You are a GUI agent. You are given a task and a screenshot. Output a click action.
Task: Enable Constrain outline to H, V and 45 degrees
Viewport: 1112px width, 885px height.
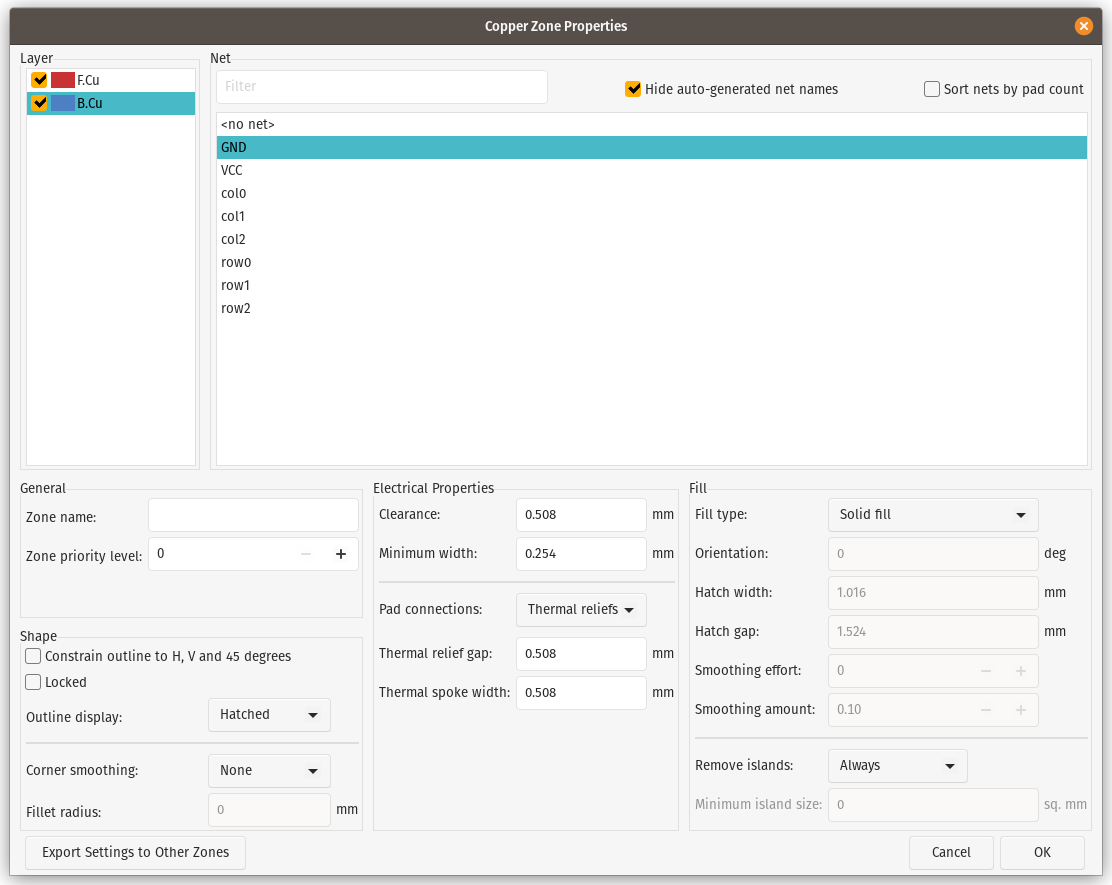(x=34, y=656)
